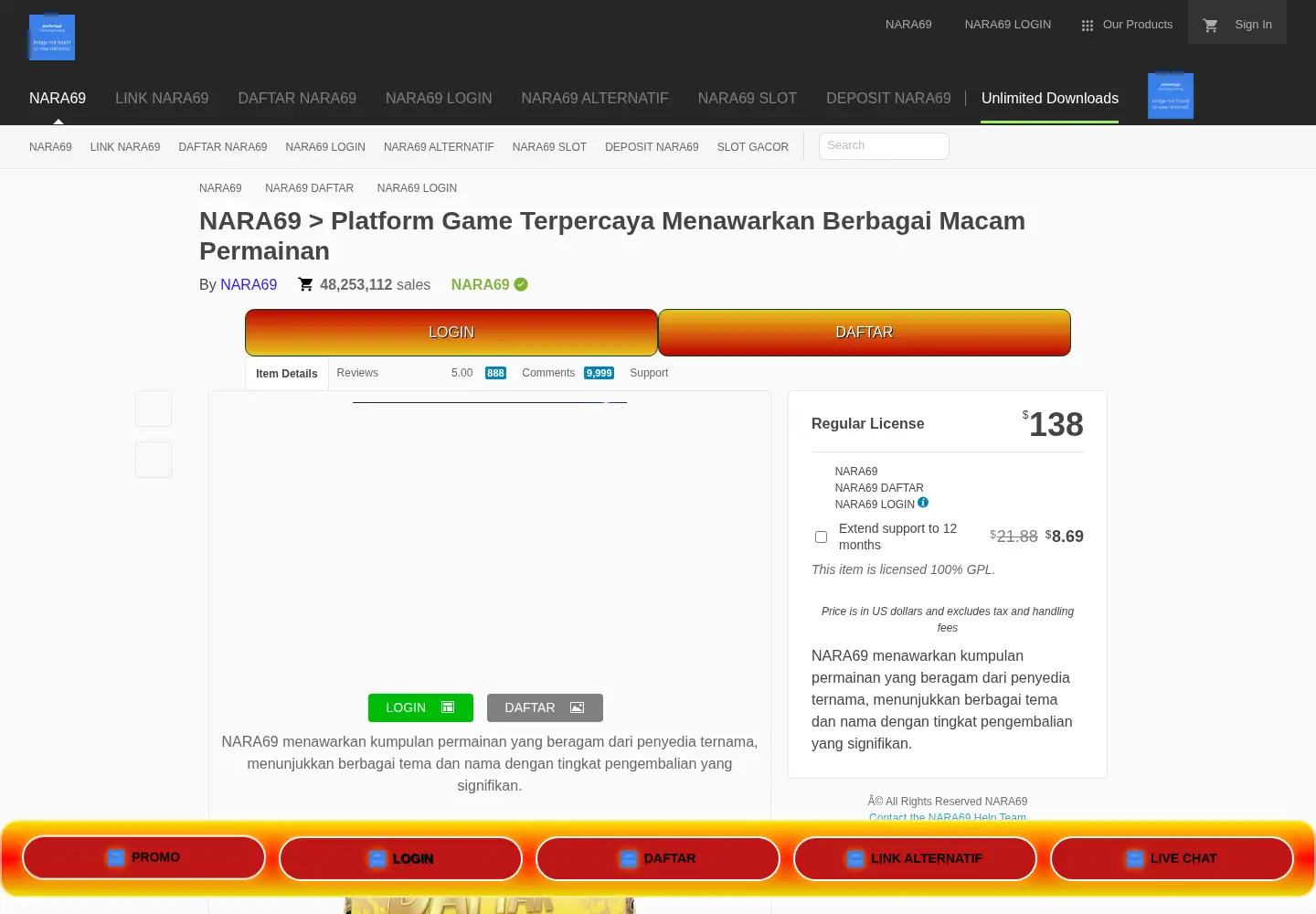Screen dimensions: 1316x914
Task: Open the Support tab
Action: coord(649,373)
